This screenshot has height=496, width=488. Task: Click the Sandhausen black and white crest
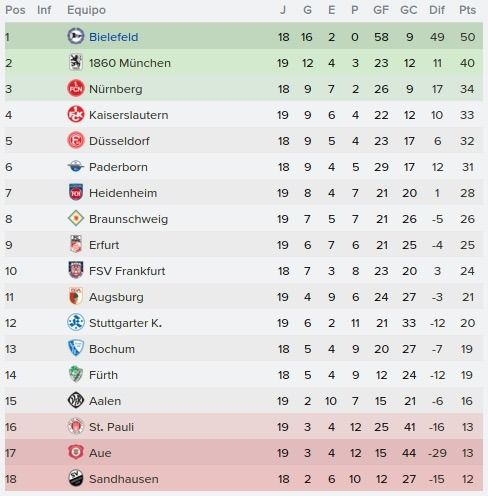coord(76,478)
